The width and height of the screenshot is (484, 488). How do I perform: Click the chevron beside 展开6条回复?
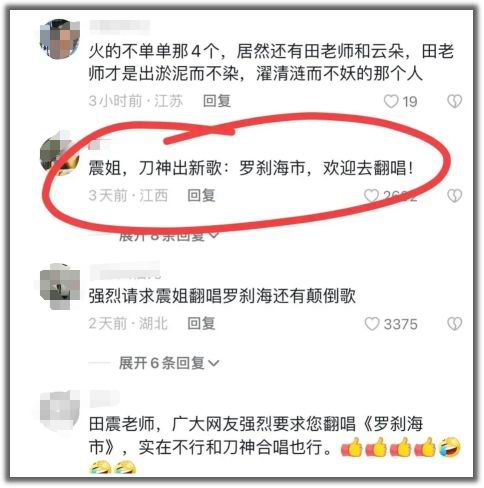pos(214,363)
